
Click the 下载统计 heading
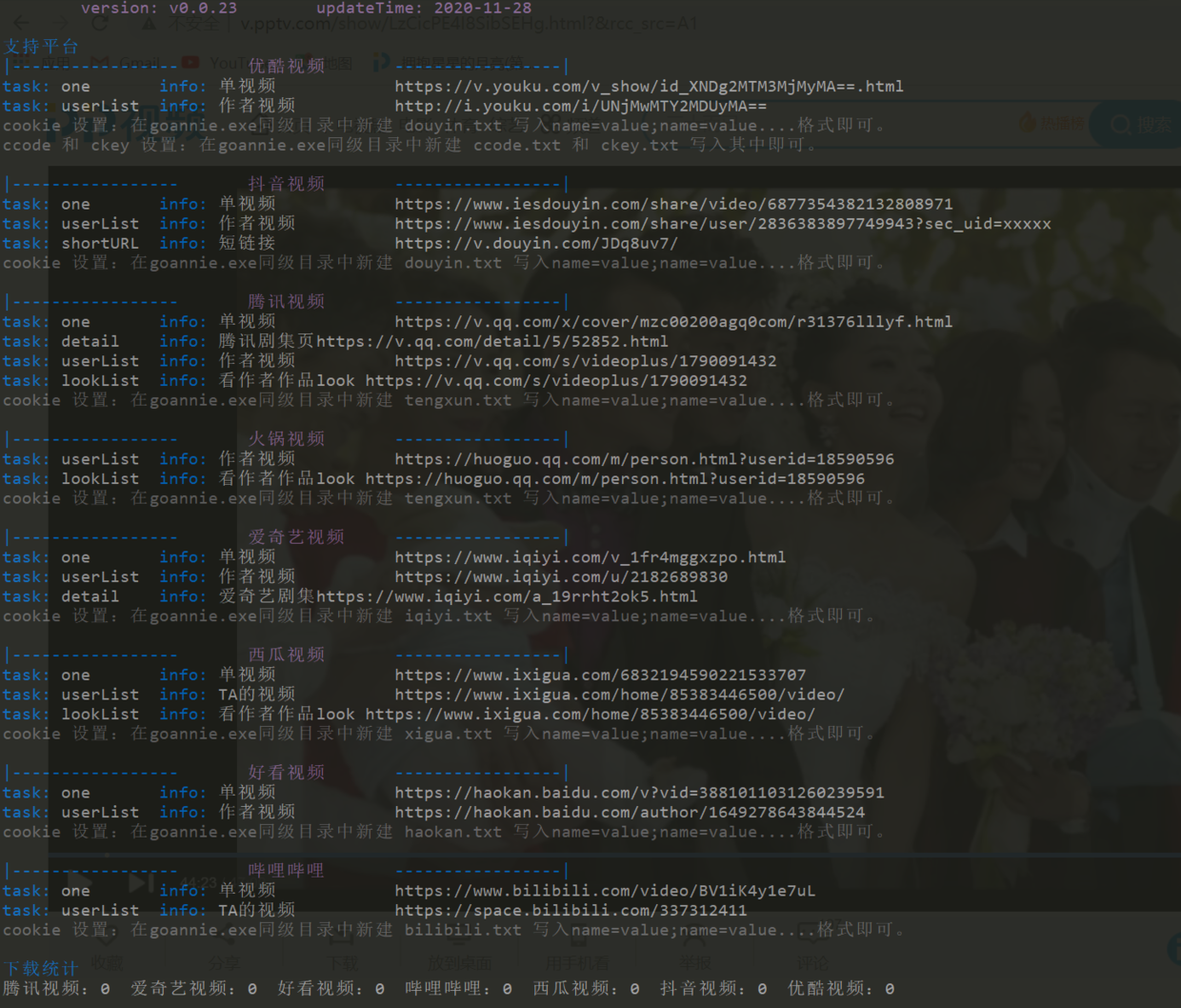click(41, 969)
